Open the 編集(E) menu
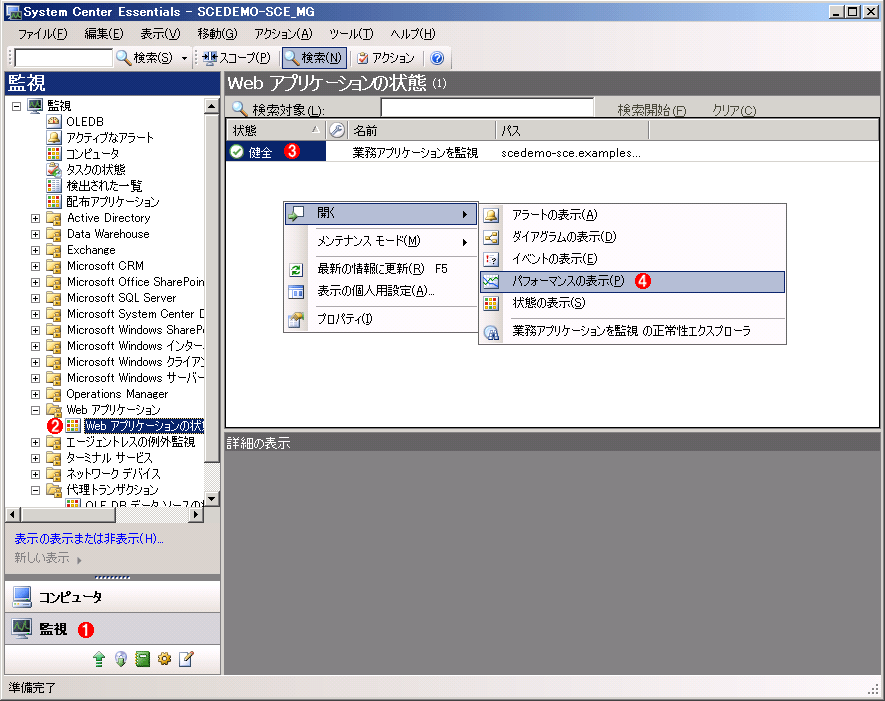Viewport: 885px width, 701px height. click(104, 34)
